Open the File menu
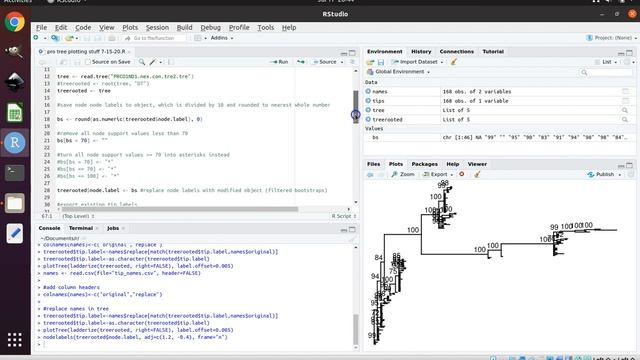The image size is (640, 360). (41, 28)
